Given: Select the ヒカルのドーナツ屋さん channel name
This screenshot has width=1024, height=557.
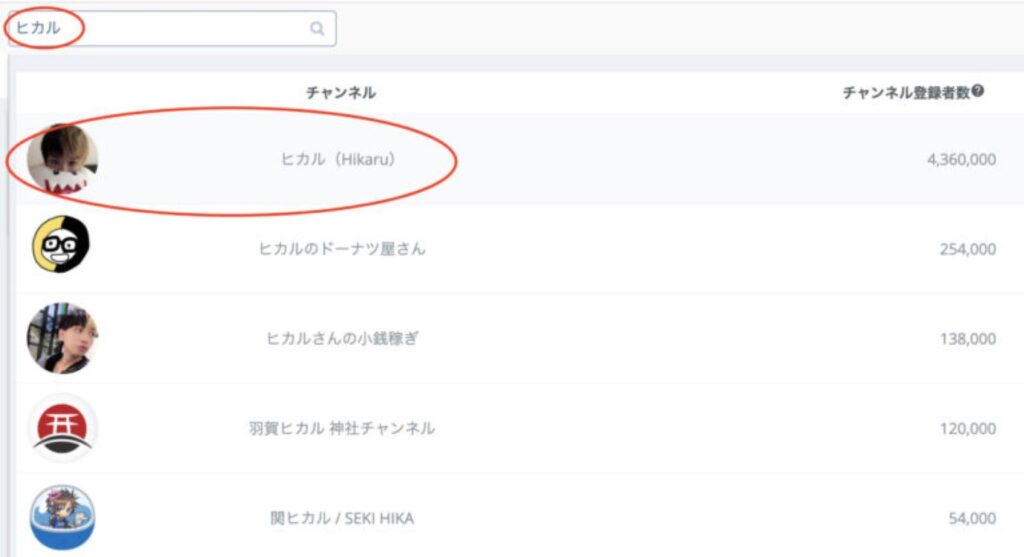Looking at the screenshot, I should [x=342, y=249].
